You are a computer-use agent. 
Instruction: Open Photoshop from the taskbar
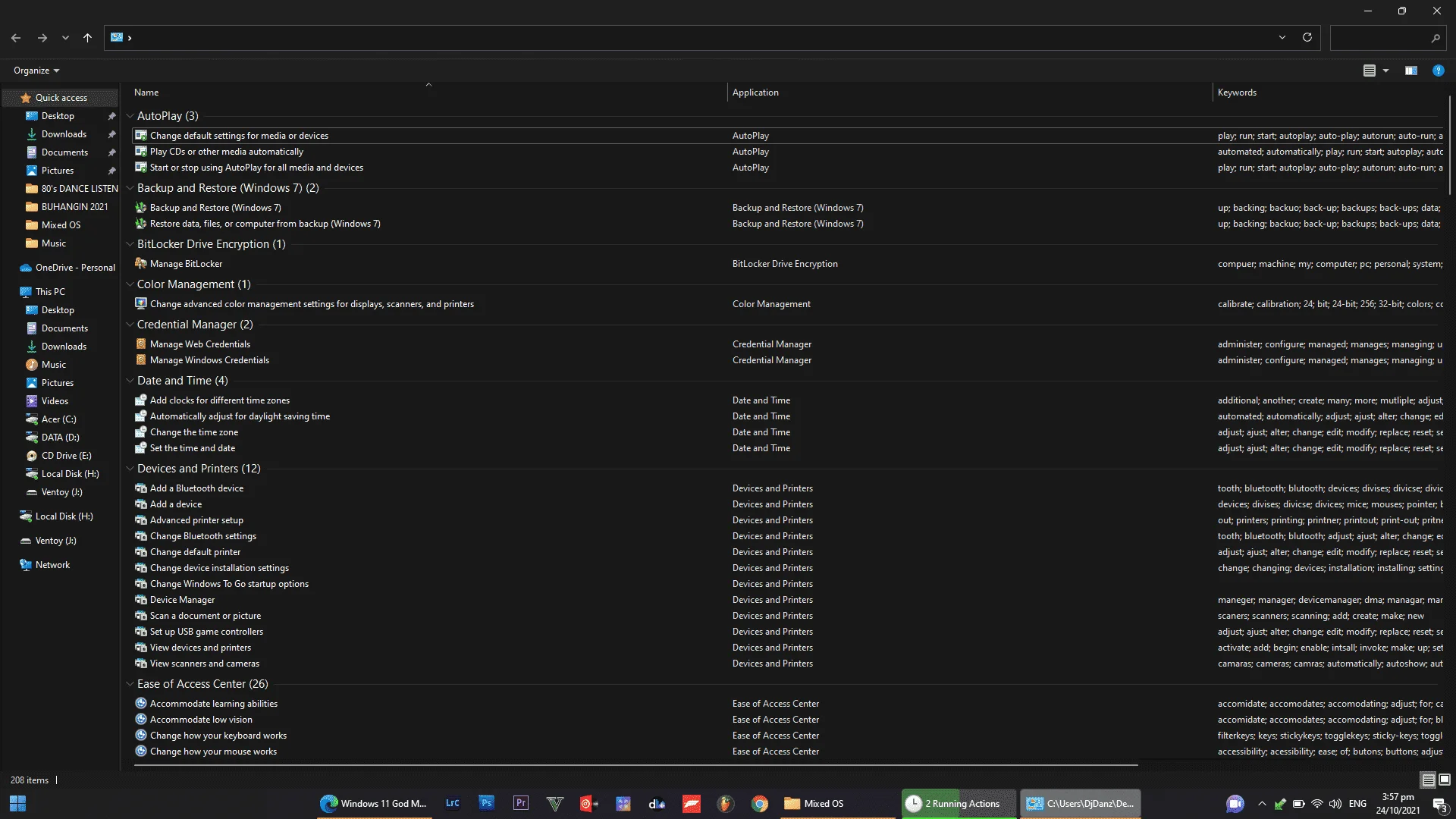tap(486, 803)
